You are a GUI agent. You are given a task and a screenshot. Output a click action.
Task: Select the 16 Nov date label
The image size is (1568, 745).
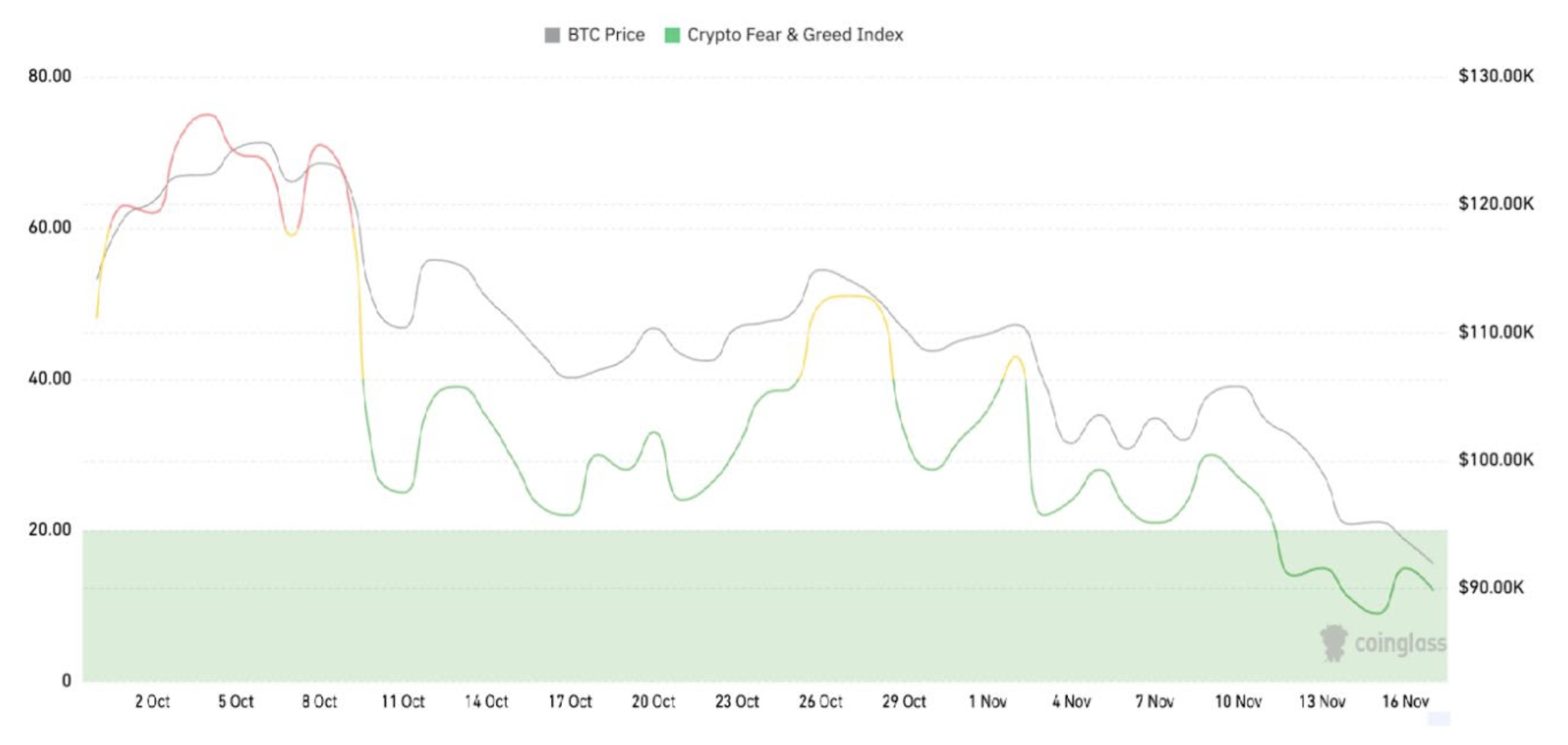click(1405, 701)
